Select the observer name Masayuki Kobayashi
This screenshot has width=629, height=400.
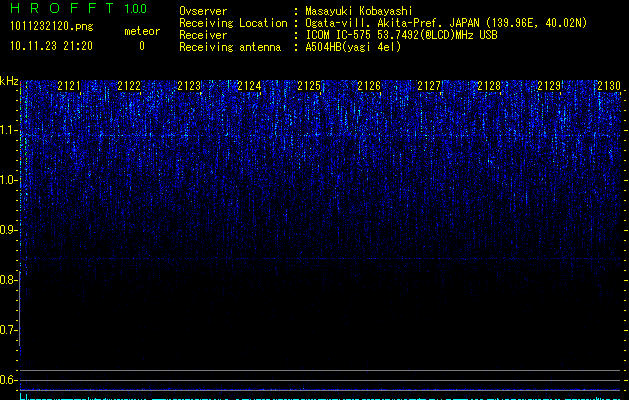[x=359, y=11]
